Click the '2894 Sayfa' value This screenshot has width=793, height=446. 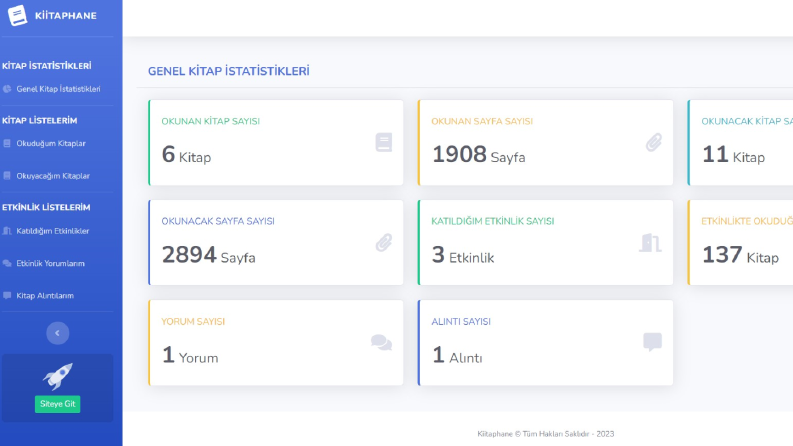(x=208, y=255)
